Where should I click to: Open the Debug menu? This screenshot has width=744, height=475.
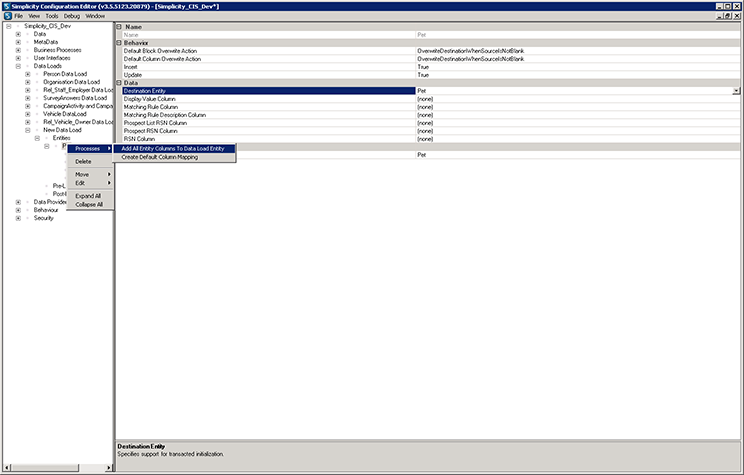72,16
